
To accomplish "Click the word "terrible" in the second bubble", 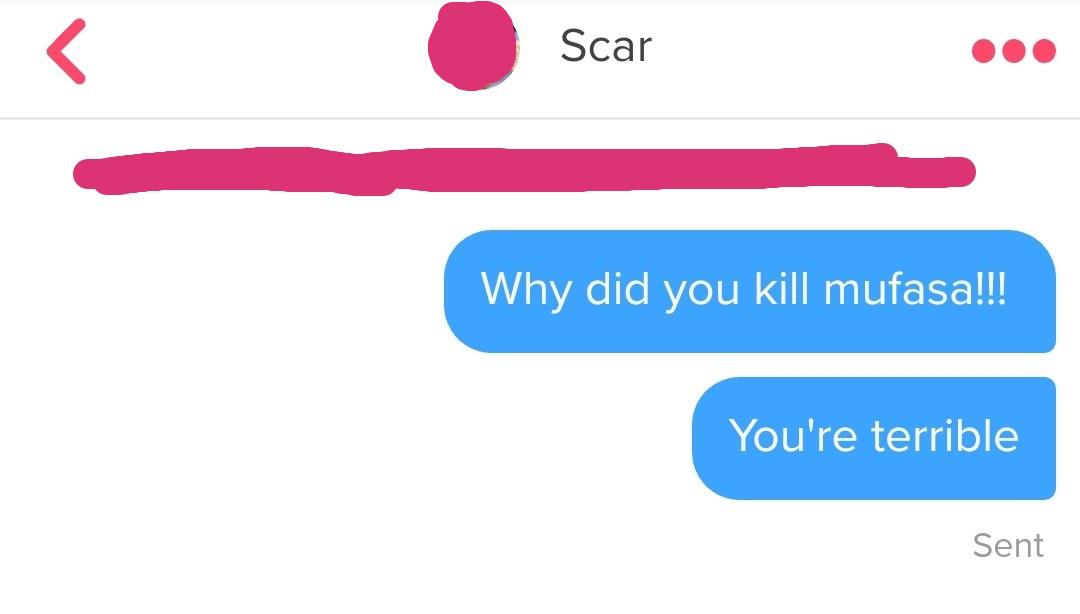I will (x=944, y=436).
